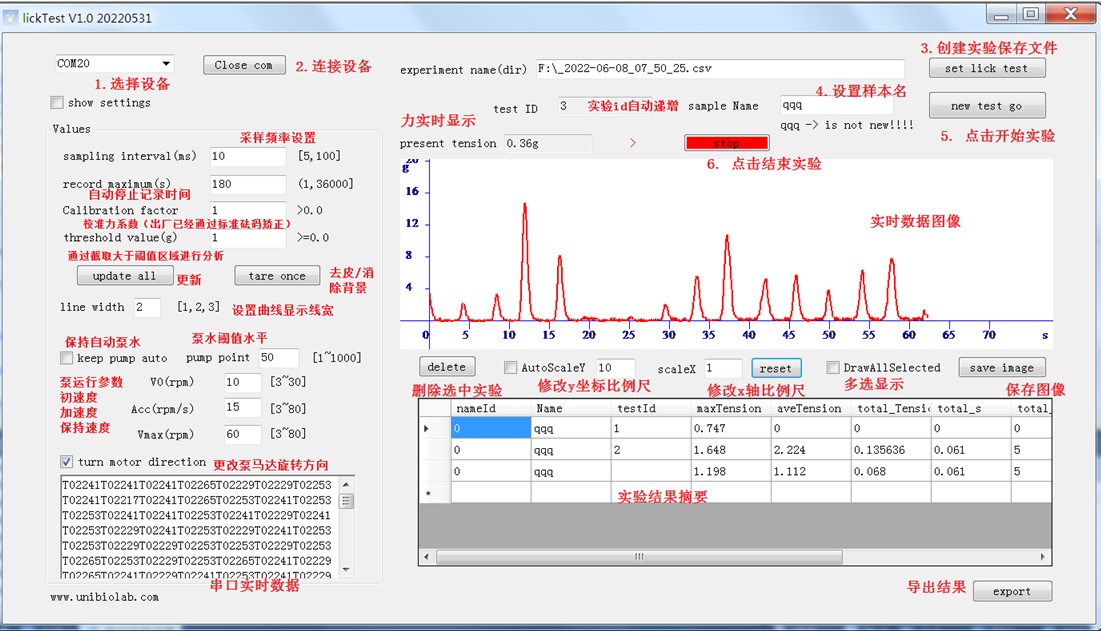
Task: Enable the DrawAllSelected checkbox
Action: tap(833, 367)
